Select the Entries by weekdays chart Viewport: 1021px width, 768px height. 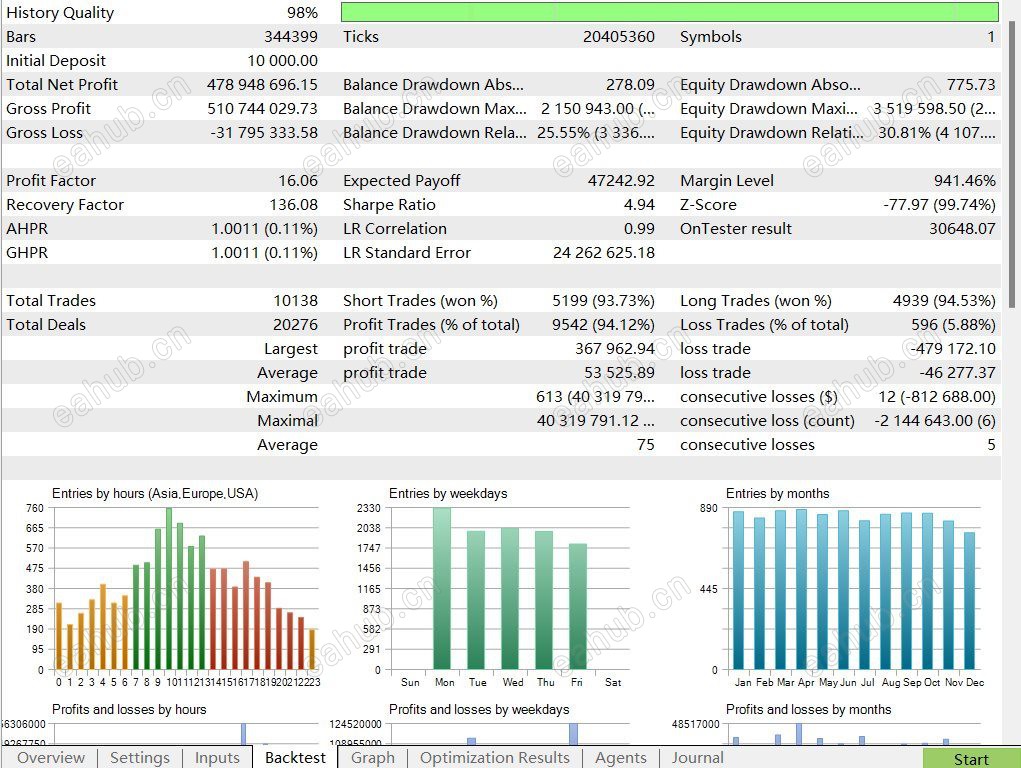point(511,588)
